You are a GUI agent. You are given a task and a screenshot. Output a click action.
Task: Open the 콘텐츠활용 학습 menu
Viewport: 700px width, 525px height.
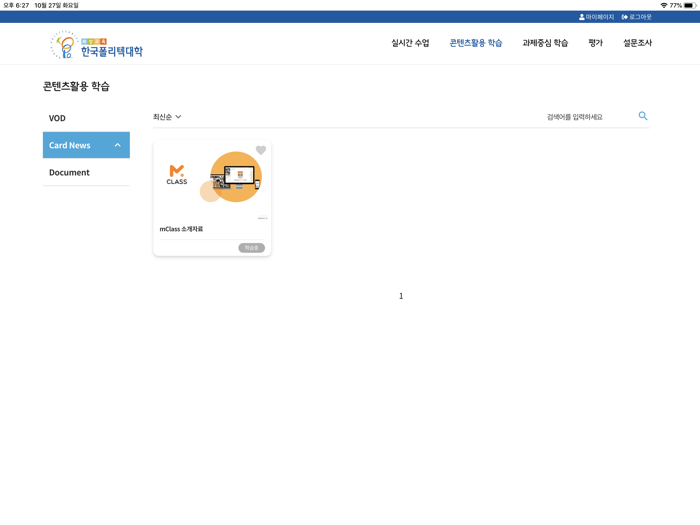tap(476, 43)
